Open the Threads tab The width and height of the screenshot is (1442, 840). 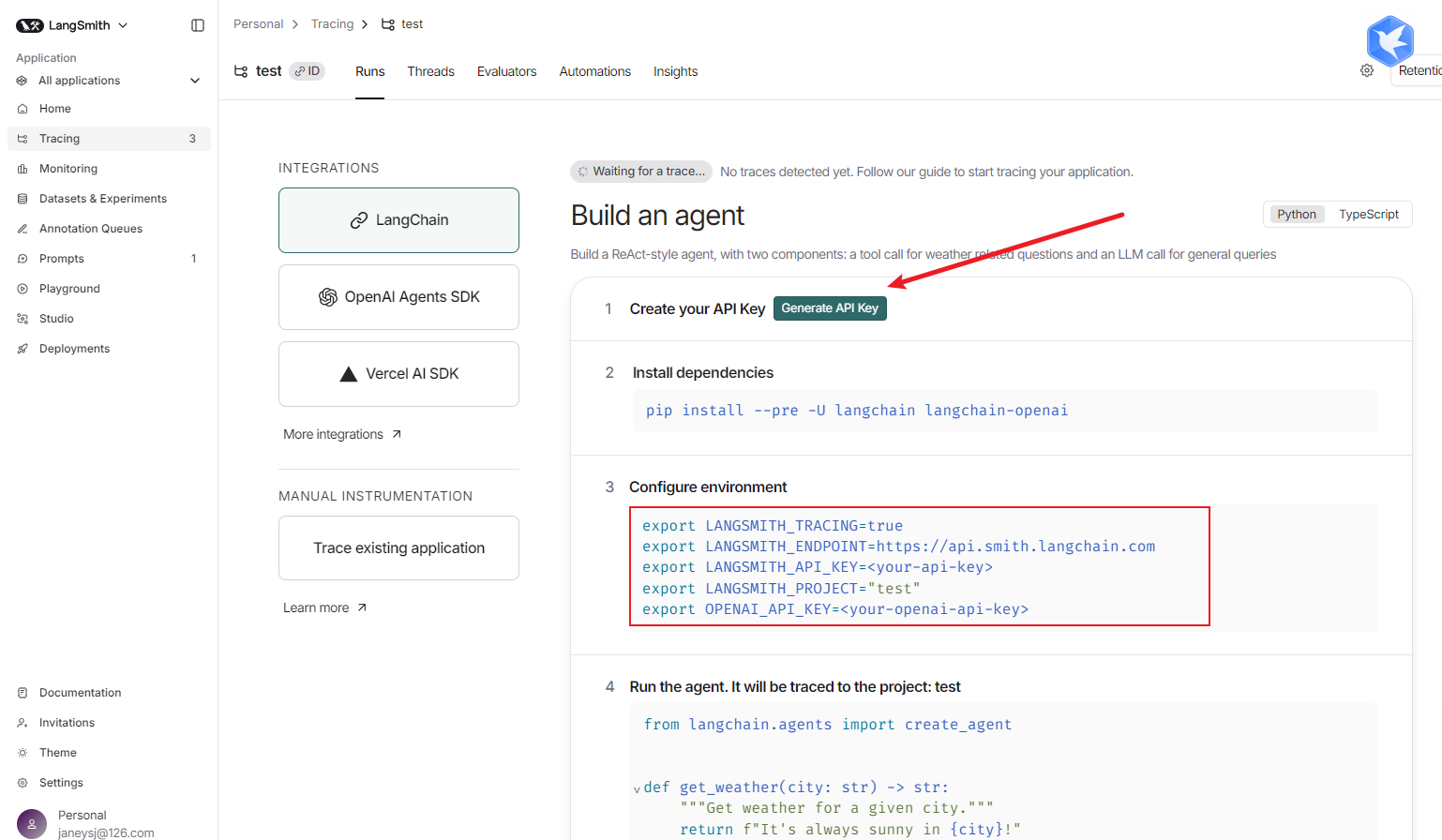pos(431,71)
